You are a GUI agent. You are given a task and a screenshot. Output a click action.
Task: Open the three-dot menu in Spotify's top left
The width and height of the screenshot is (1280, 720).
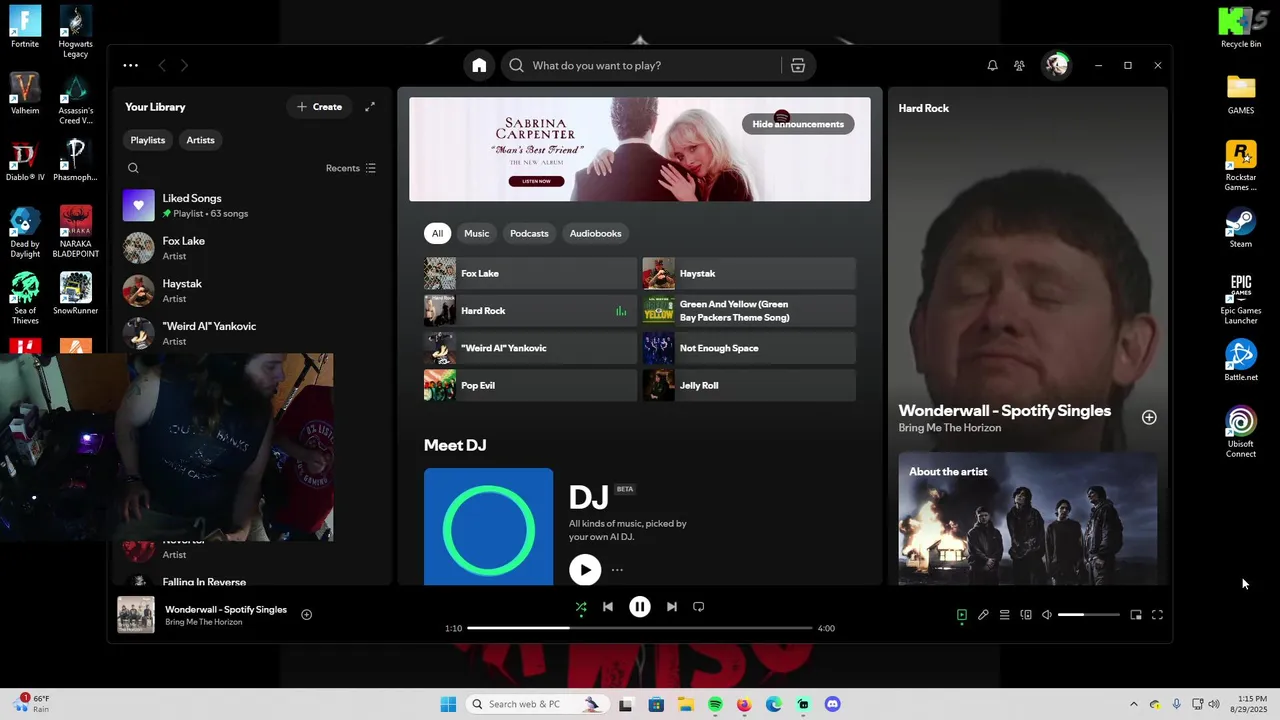(131, 65)
